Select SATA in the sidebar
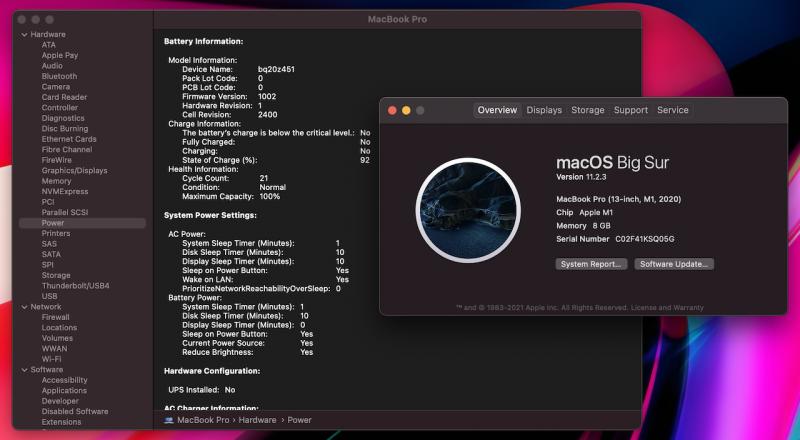 click(x=51, y=254)
